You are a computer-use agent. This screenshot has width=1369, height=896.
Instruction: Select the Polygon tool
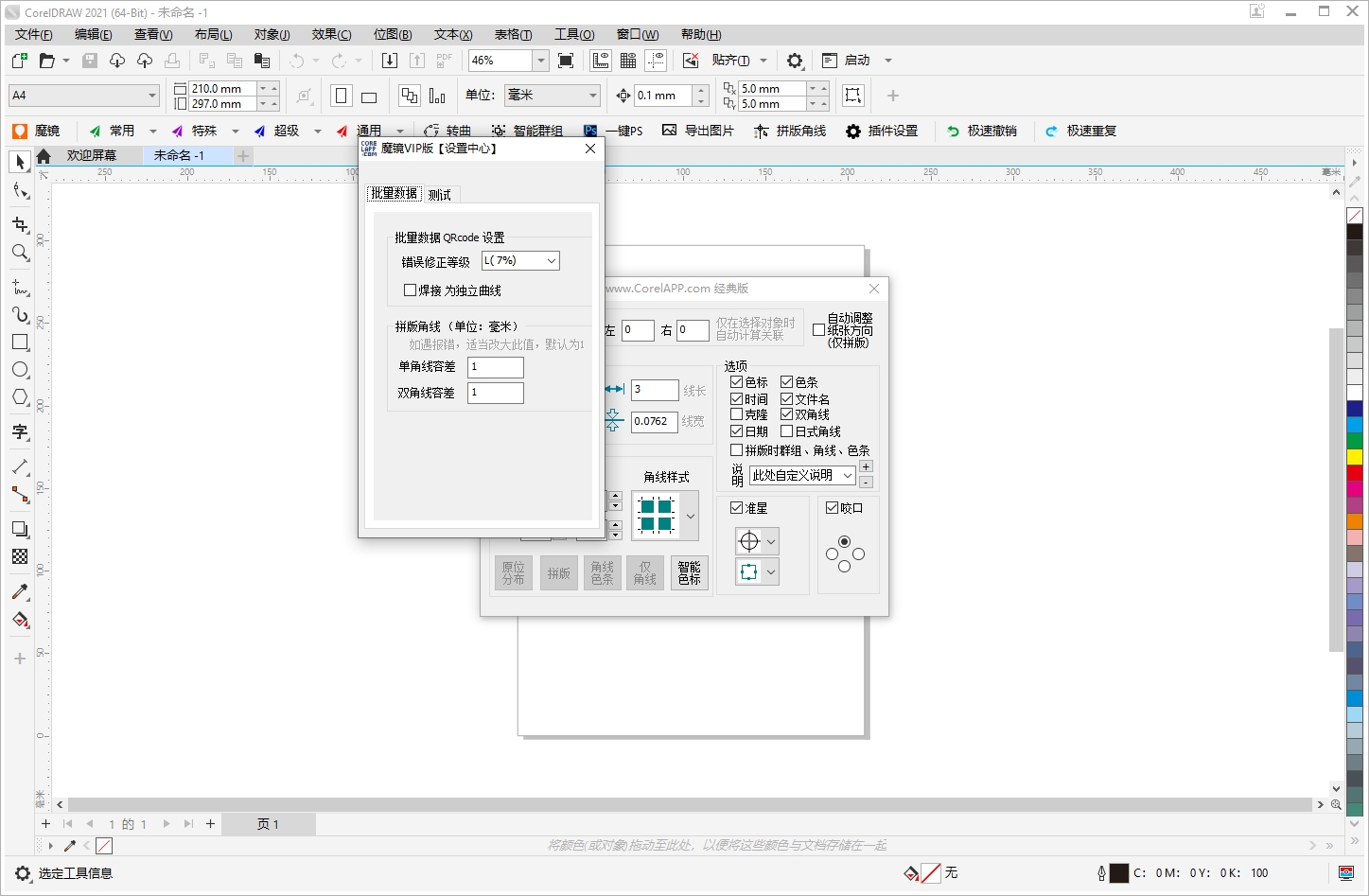point(20,397)
